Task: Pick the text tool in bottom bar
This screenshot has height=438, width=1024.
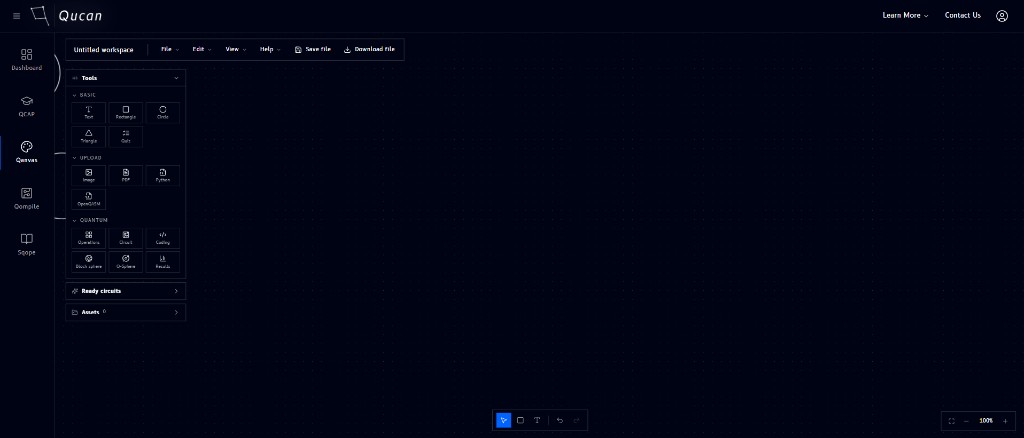Action: pos(537,420)
